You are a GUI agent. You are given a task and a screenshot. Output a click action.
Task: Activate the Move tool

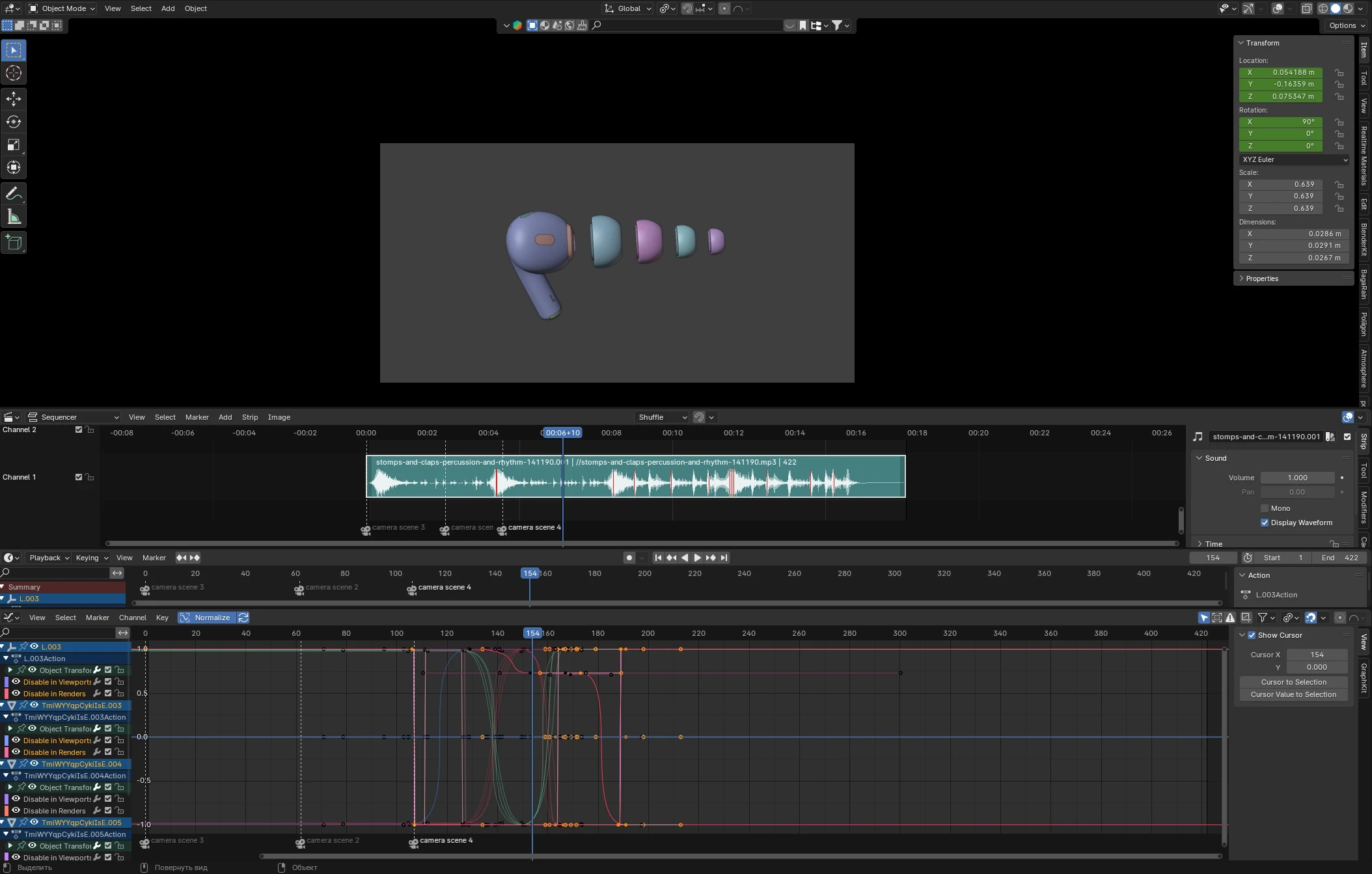pyautogui.click(x=14, y=98)
